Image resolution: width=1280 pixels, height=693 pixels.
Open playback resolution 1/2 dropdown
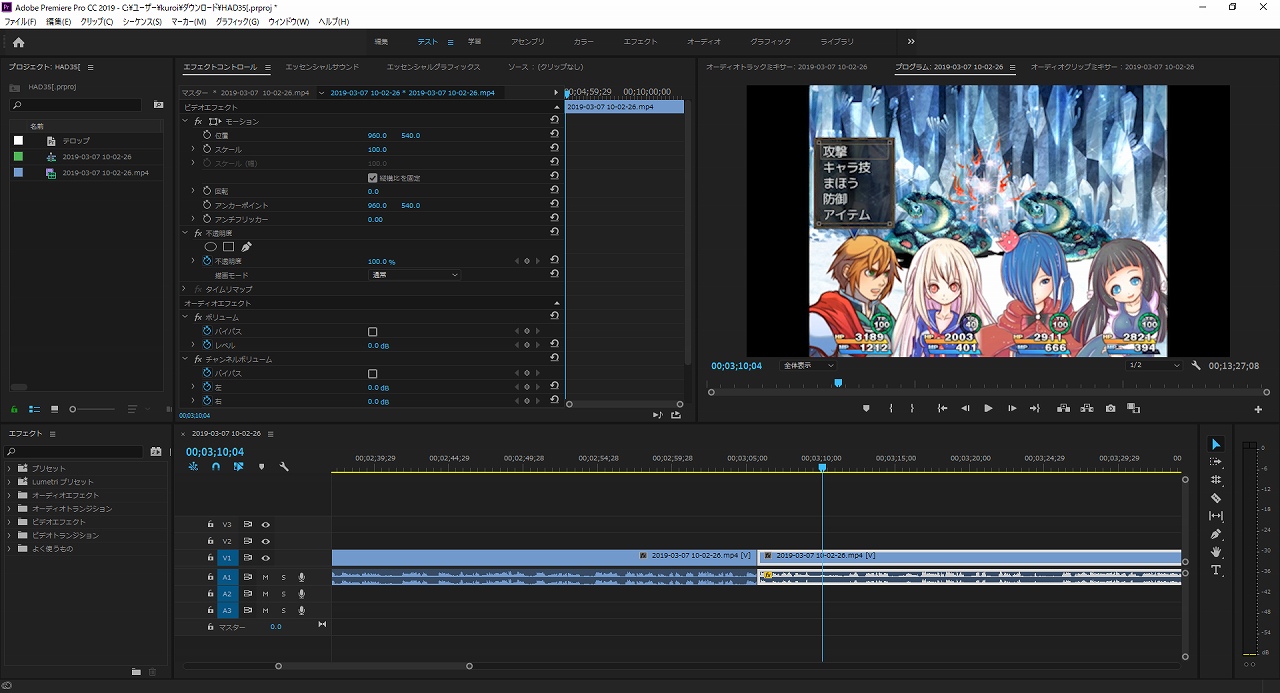click(x=1154, y=366)
